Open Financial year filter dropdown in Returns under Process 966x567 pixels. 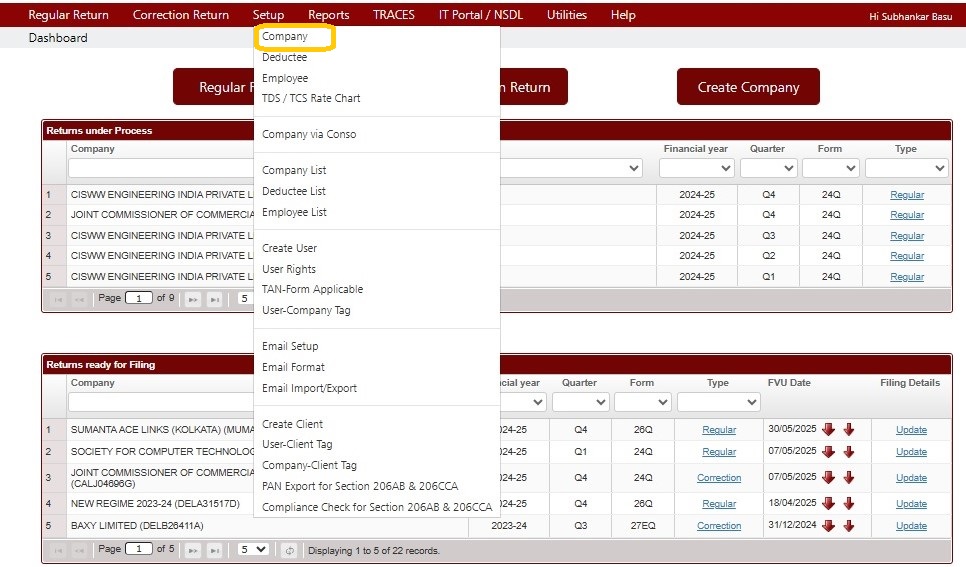coord(696,168)
